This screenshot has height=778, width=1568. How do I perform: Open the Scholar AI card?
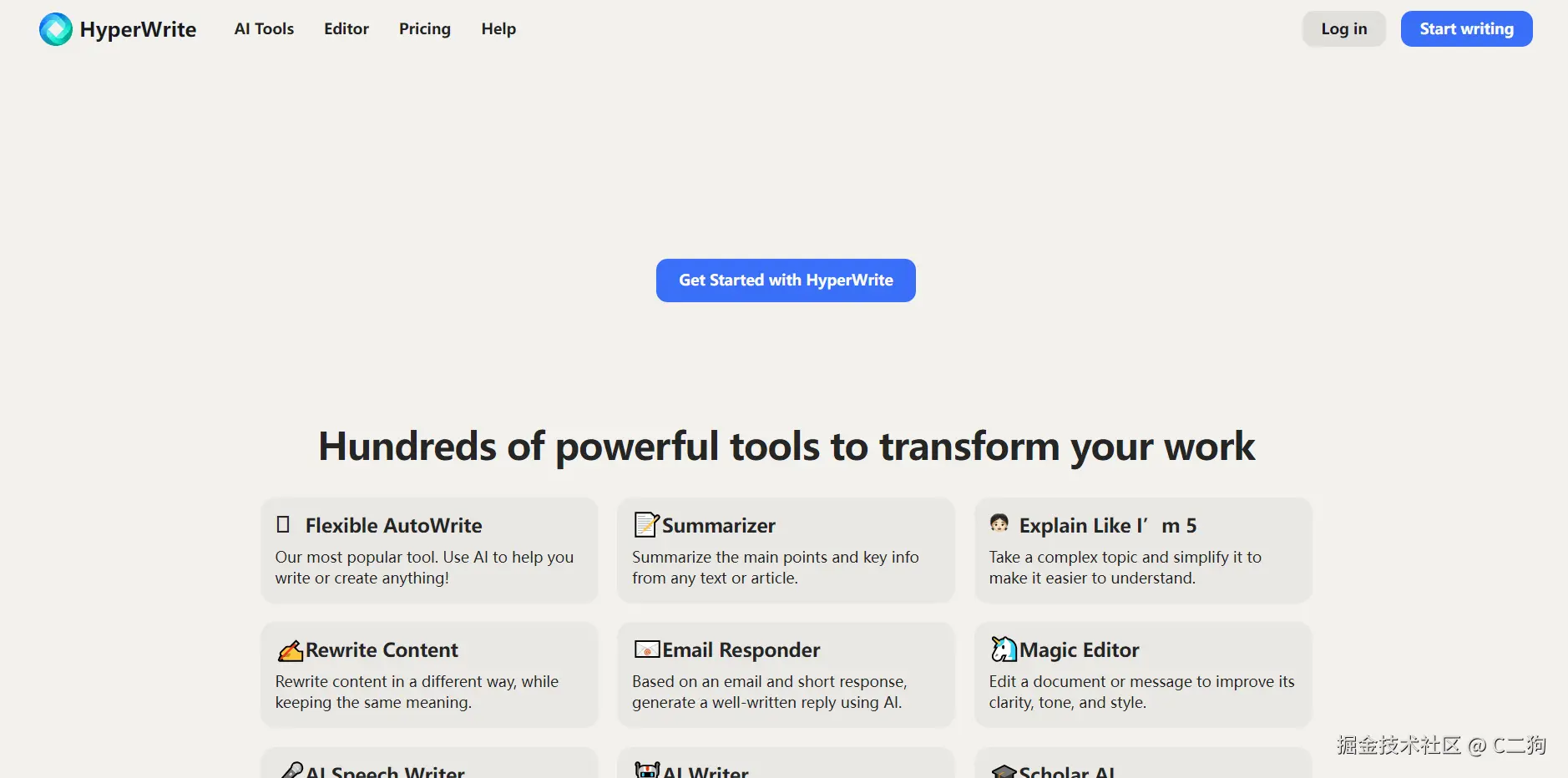pos(1143,763)
